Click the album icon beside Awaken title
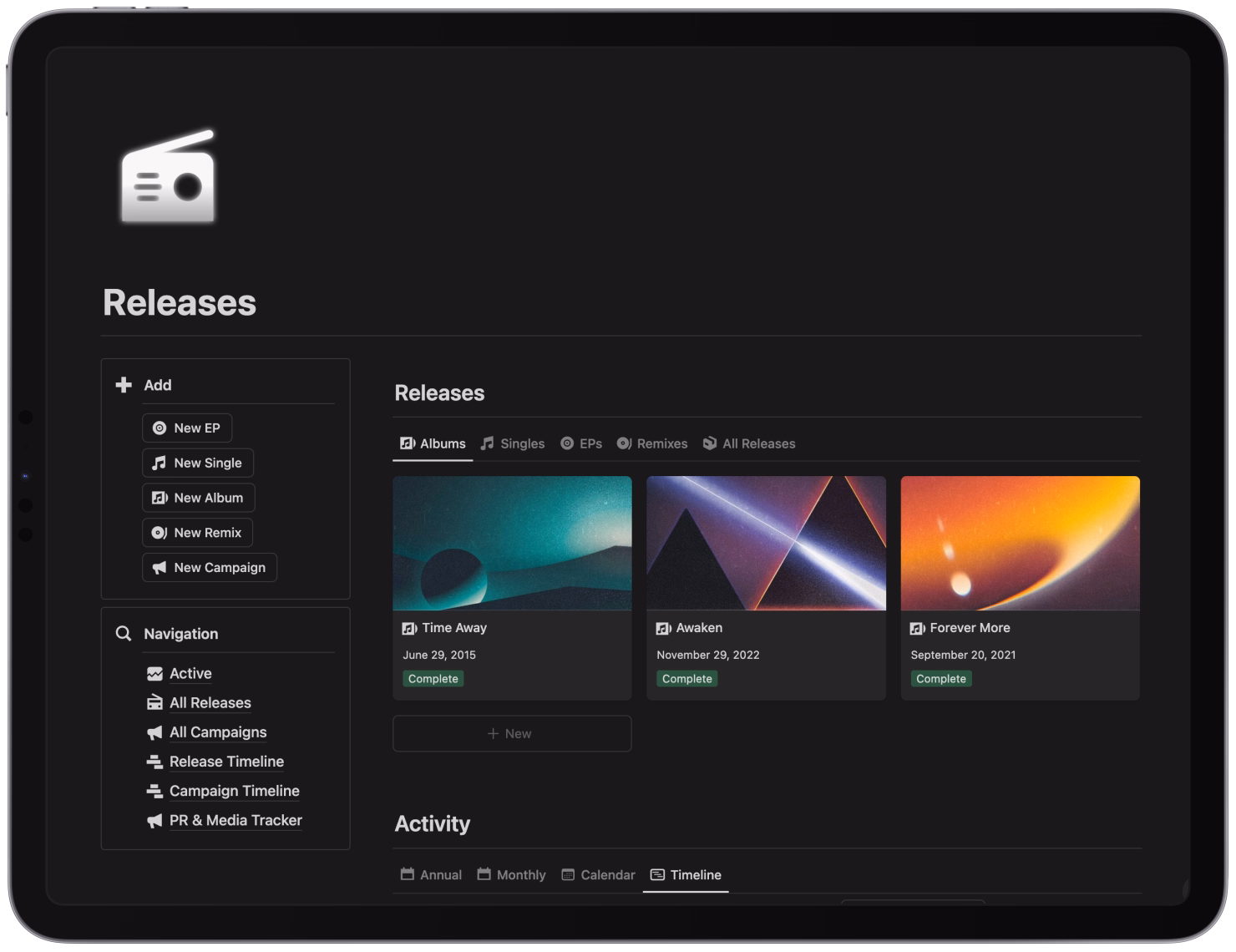The width and height of the screenshot is (1236, 952). click(x=663, y=628)
